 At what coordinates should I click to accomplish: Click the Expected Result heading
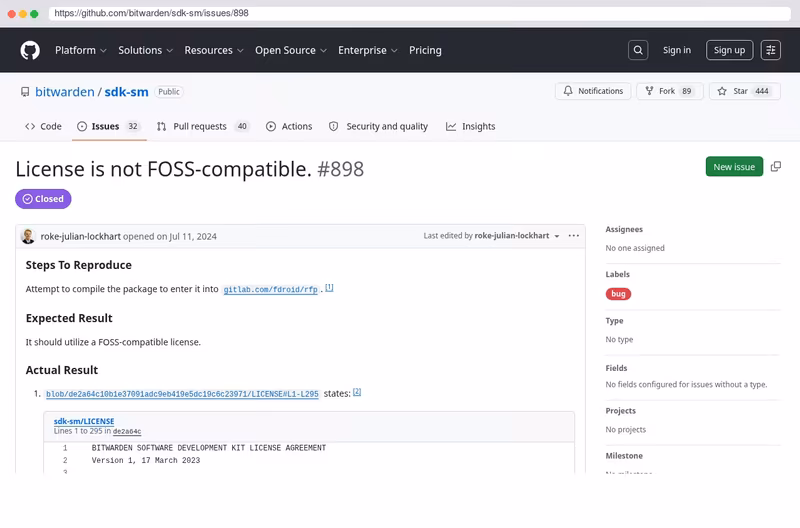(x=69, y=318)
